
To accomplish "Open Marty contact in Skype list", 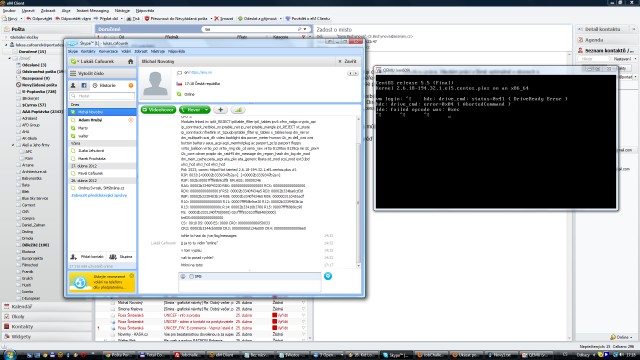I will 102,128.
